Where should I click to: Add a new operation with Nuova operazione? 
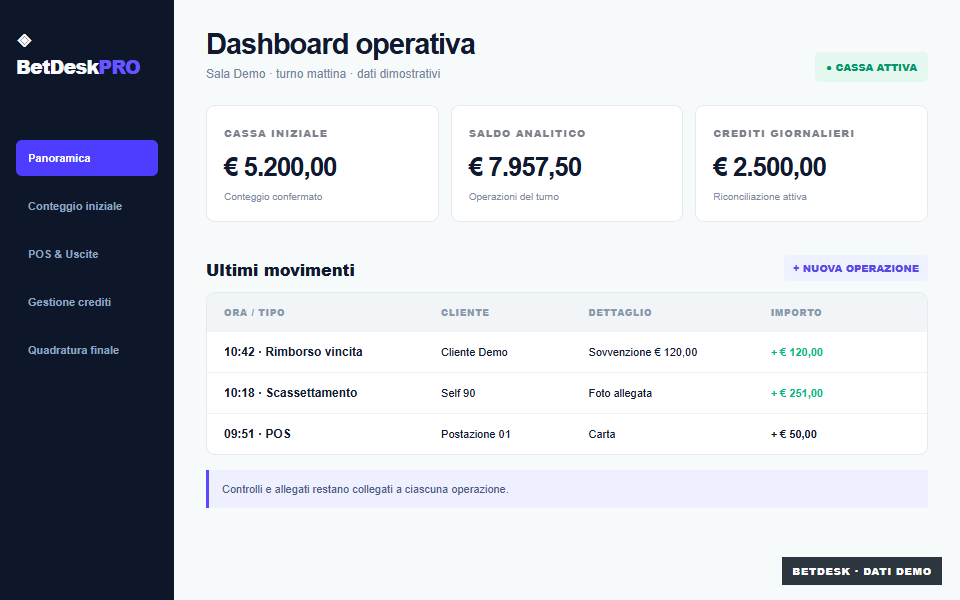(856, 268)
